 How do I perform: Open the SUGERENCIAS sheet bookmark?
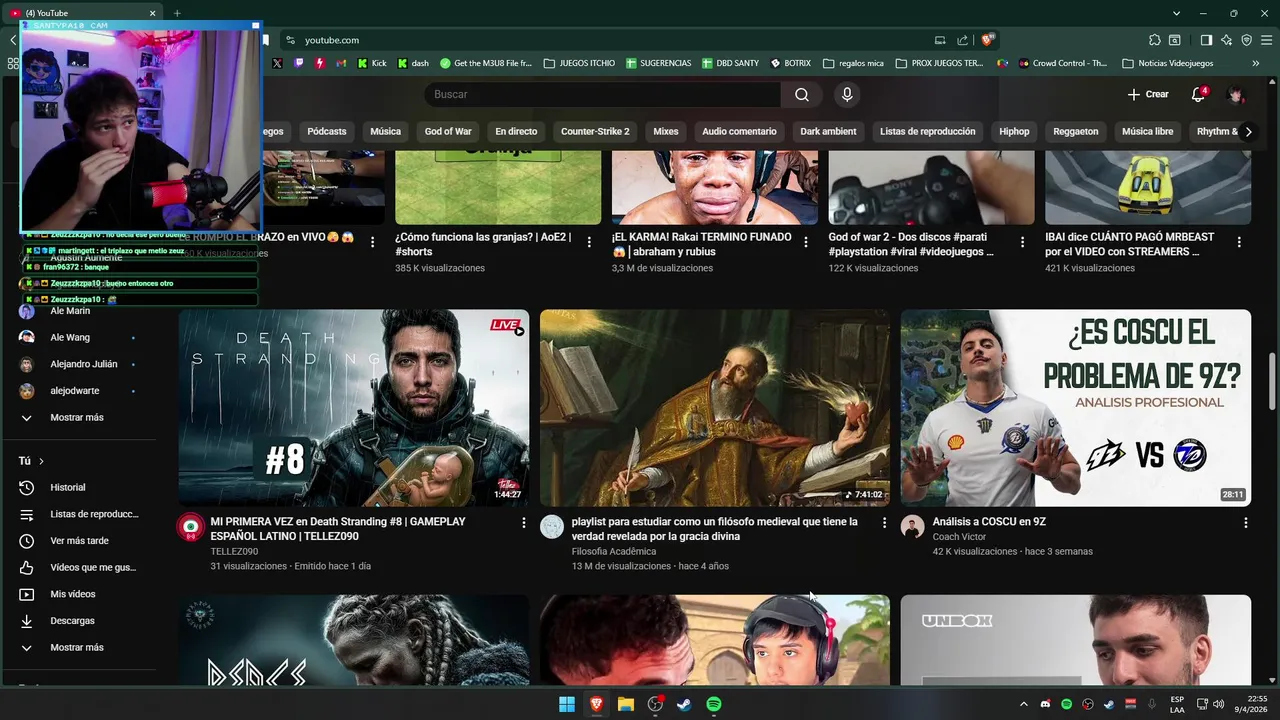658,63
